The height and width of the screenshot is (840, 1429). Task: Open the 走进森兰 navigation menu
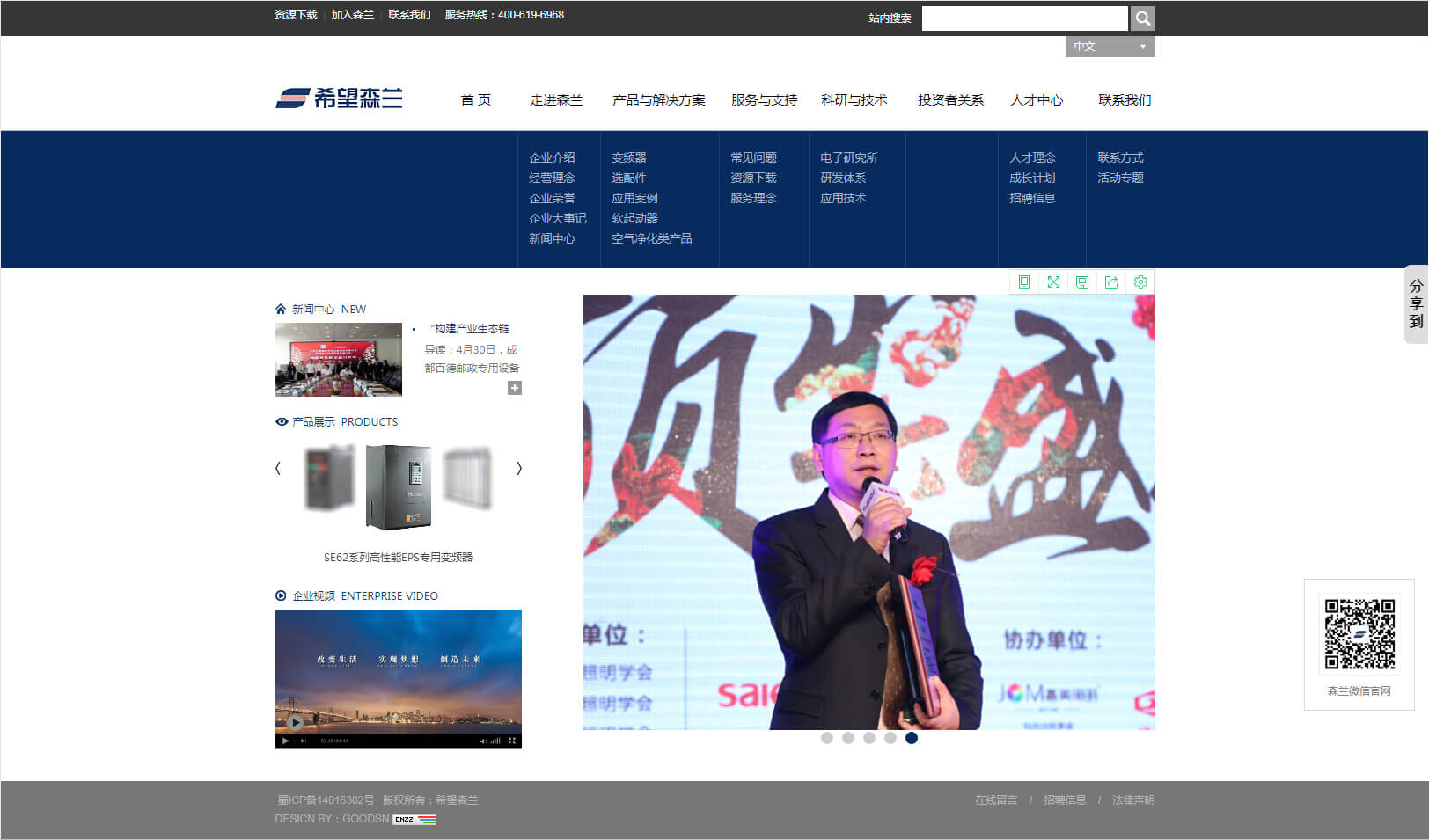556,100
